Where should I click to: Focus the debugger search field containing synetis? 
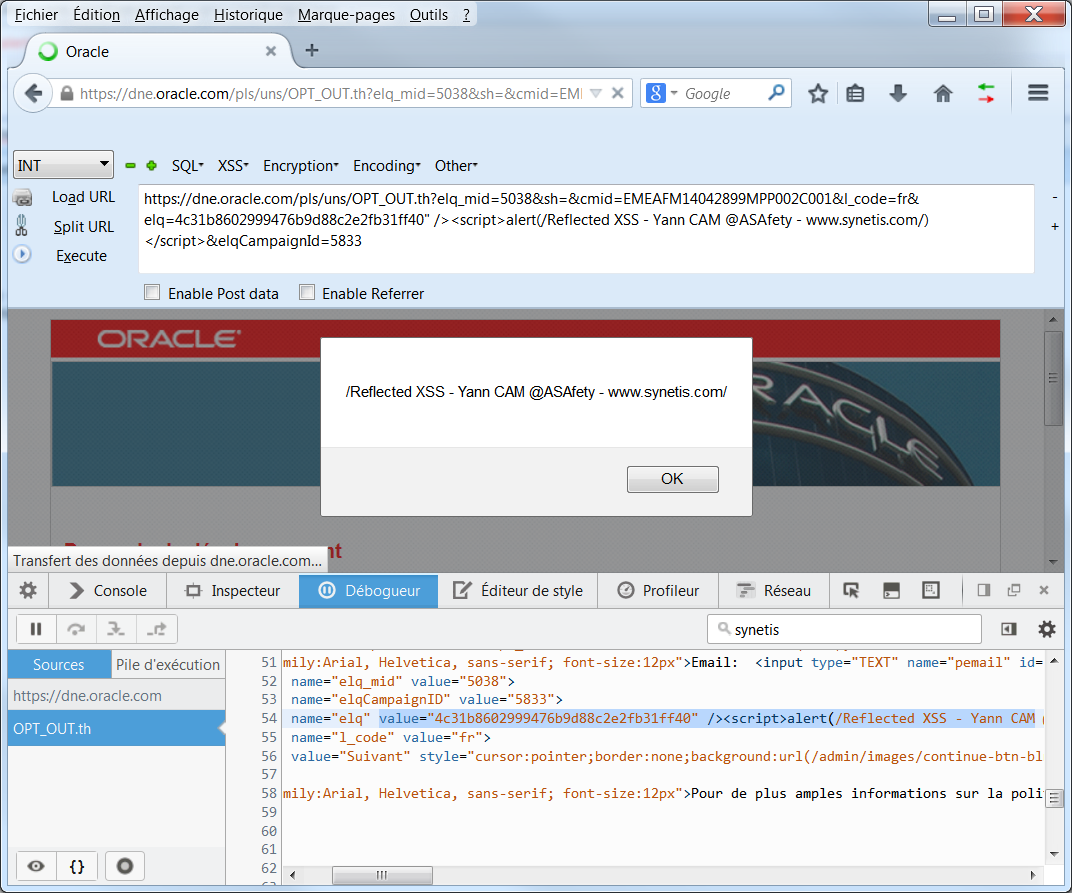[x=844, y=629]
